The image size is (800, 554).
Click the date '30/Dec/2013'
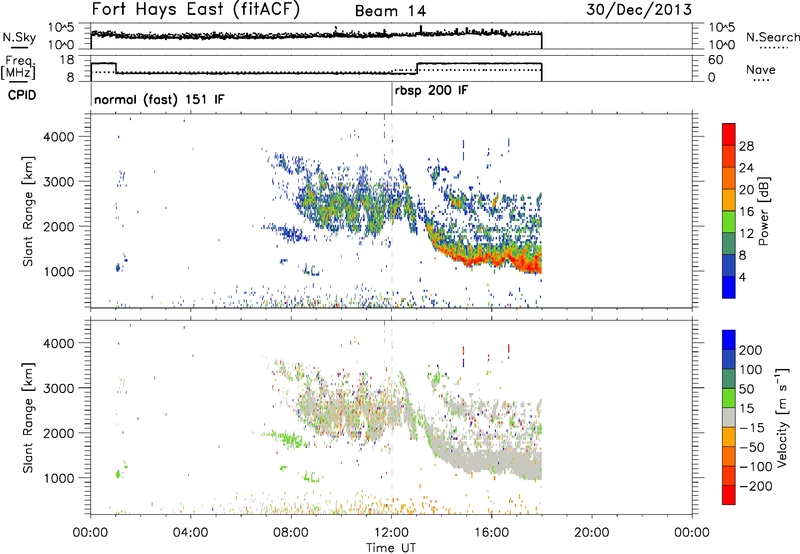[639, 10]
